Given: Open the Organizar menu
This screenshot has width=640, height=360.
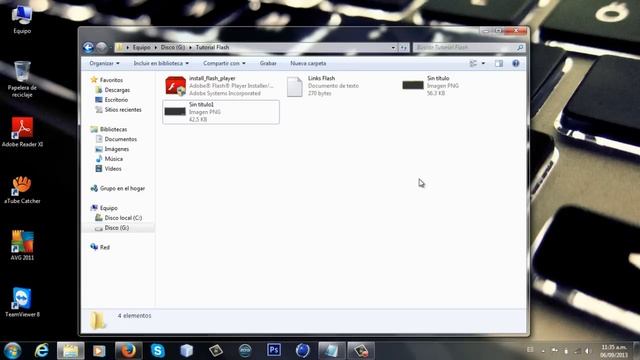Looking at the screenshot, I should point(104,63).
